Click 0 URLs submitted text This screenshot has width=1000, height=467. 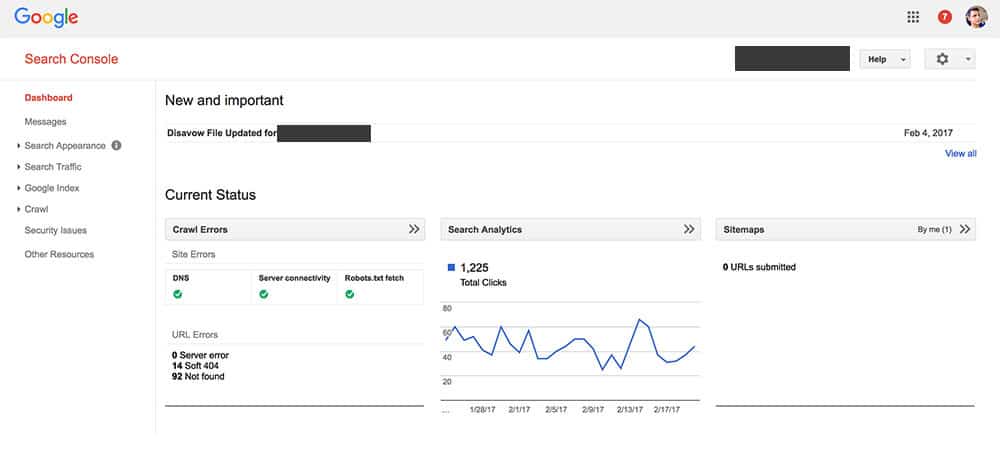click(x=759, y=267)
